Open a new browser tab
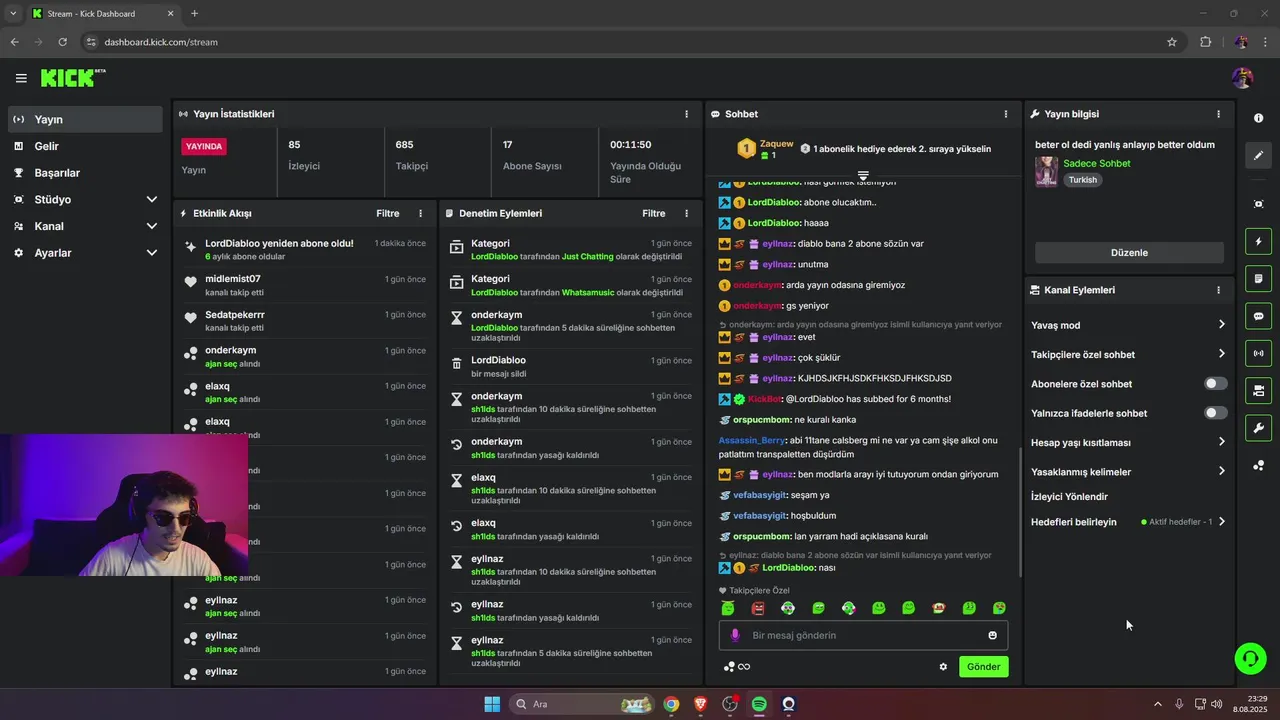This screenshot has width=1280, height=720. pyautogui.click(x=194, y=14)
